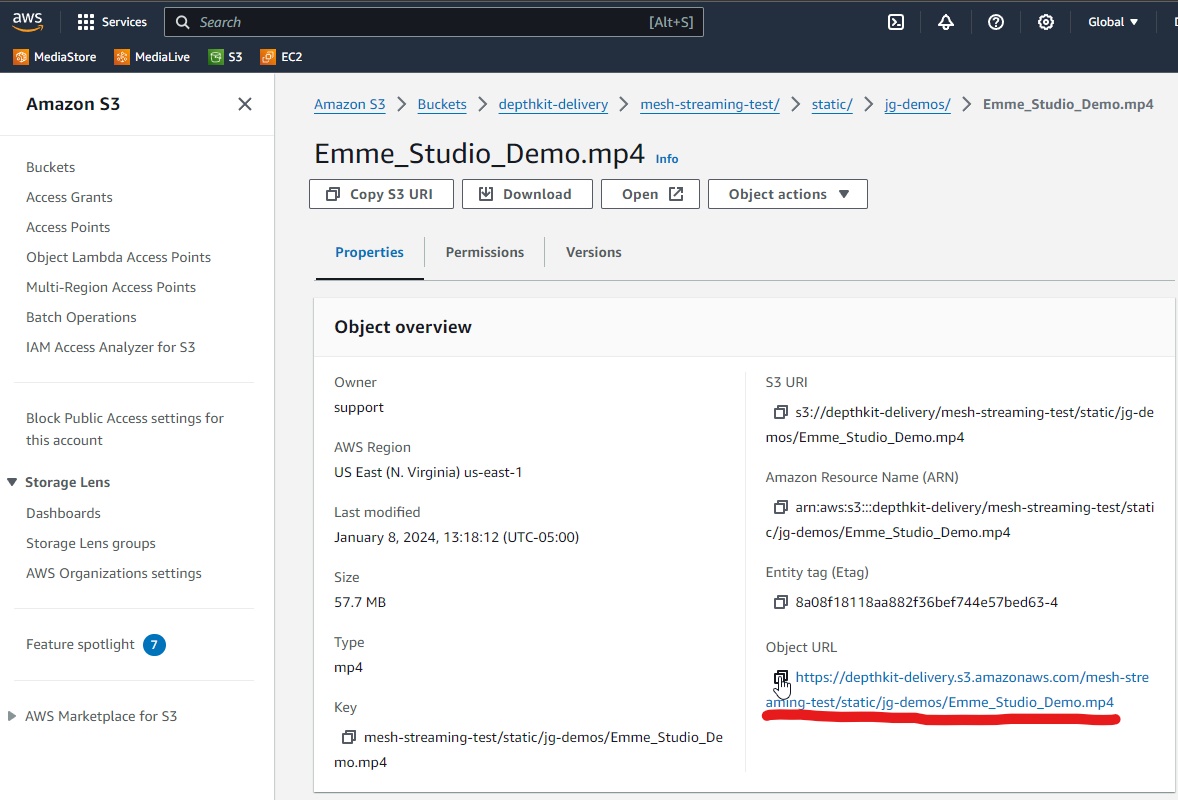This screenshot has height=800, width=1178.
Task: Open the notifications bell
Action: [x=946, y=22]
